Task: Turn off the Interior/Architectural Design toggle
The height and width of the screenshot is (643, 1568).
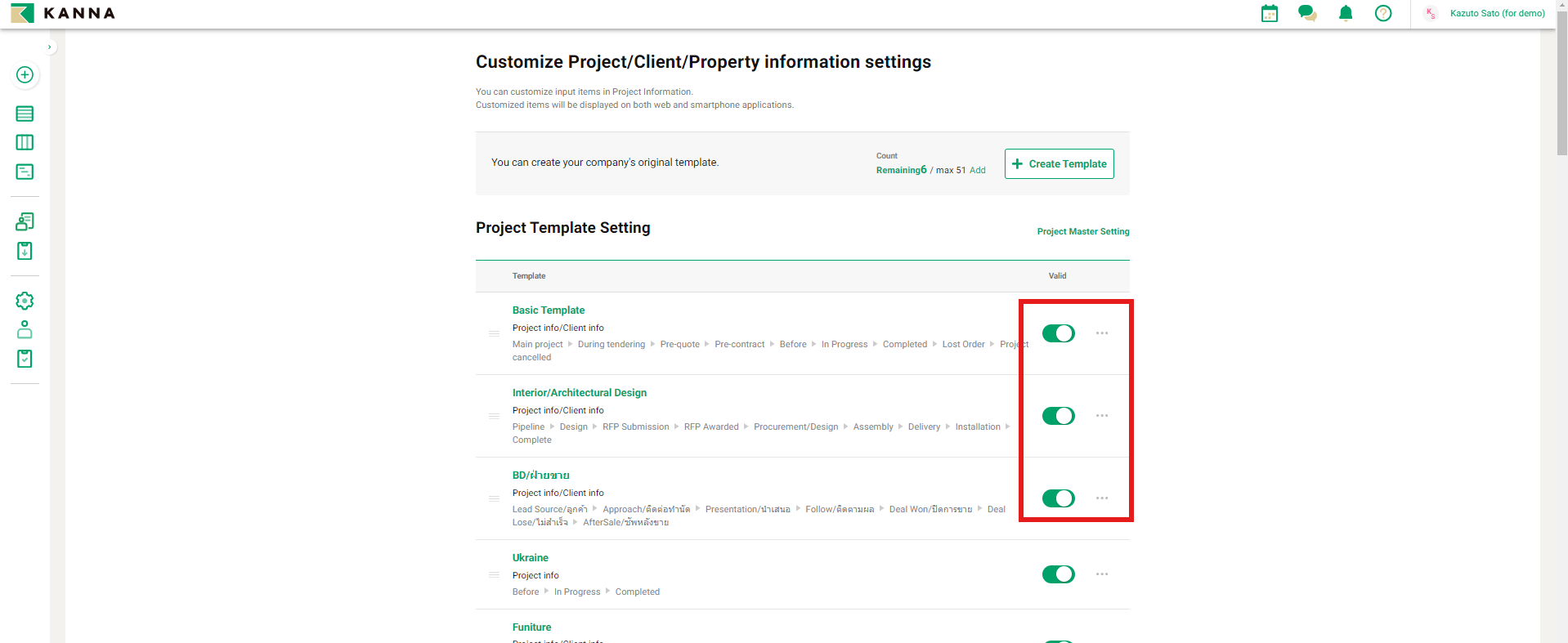Action: (1058, 416)
